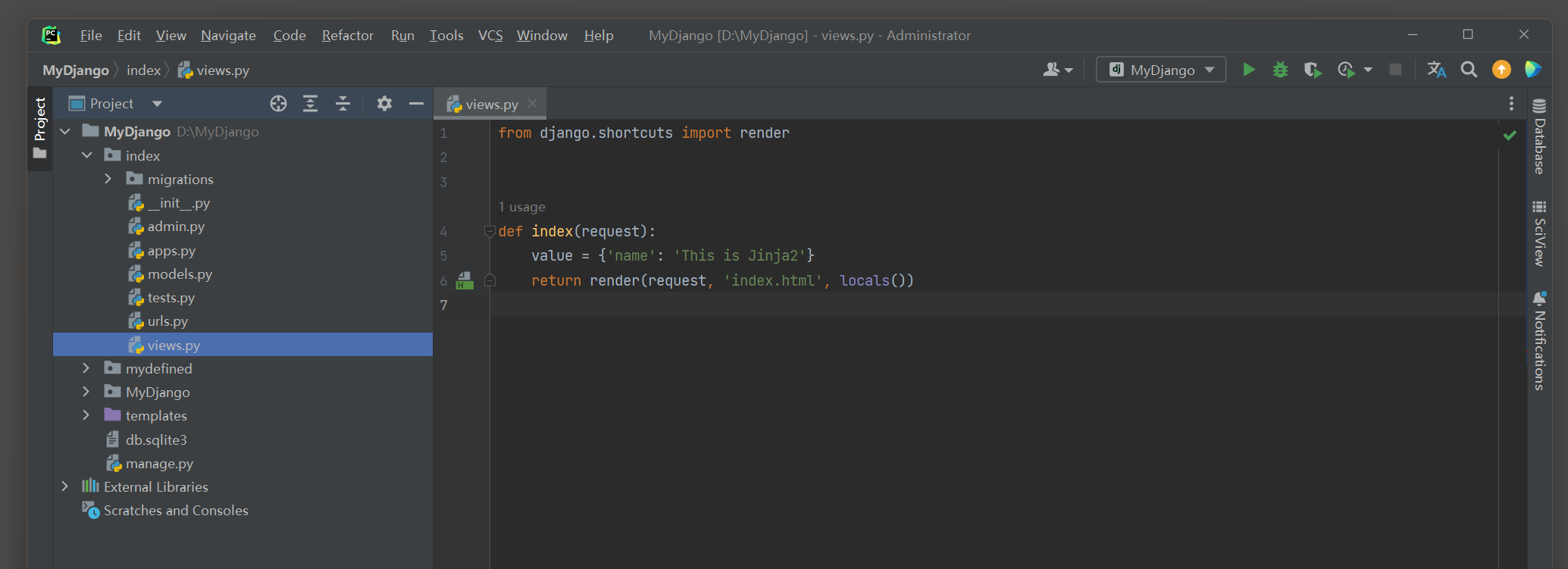Open the Tools menu
1568x569 pixels.
(446, 35)
